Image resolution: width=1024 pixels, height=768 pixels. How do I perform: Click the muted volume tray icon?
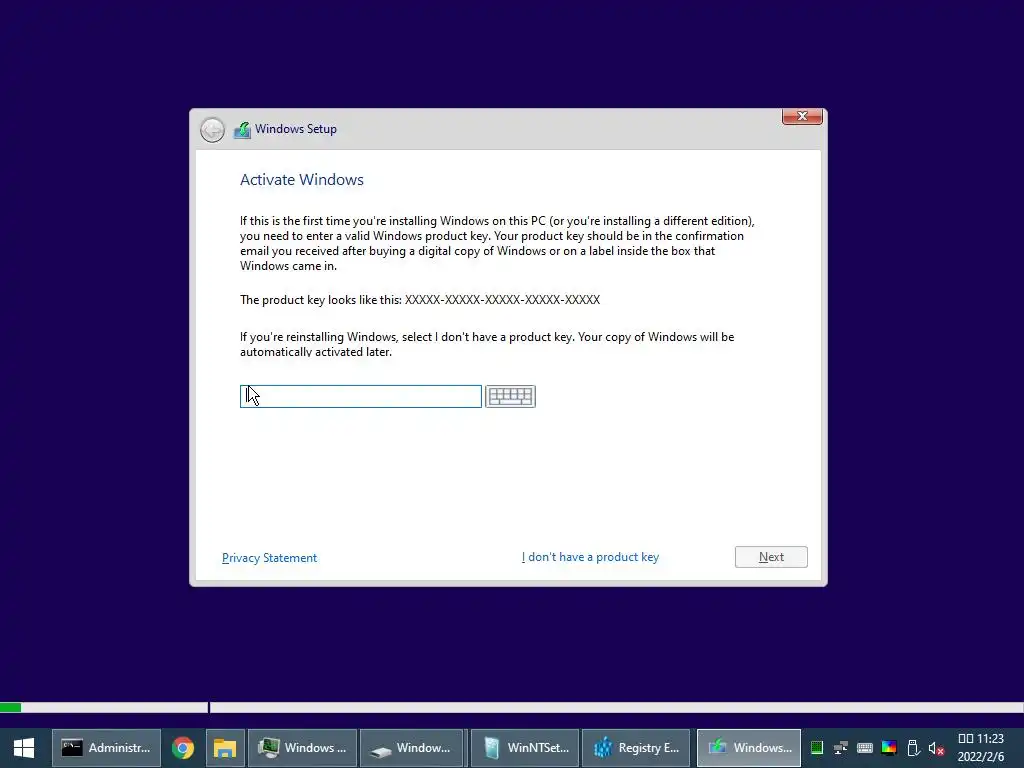coord(936,748)
